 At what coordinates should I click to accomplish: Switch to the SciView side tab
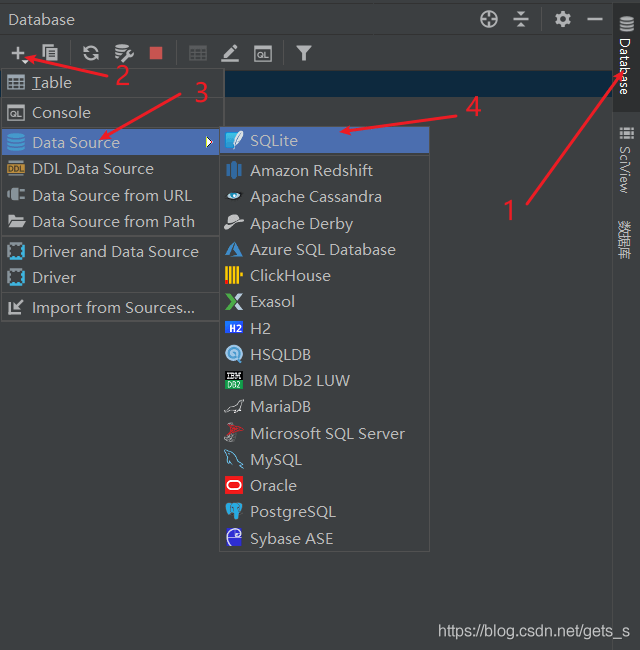point(626,160)
